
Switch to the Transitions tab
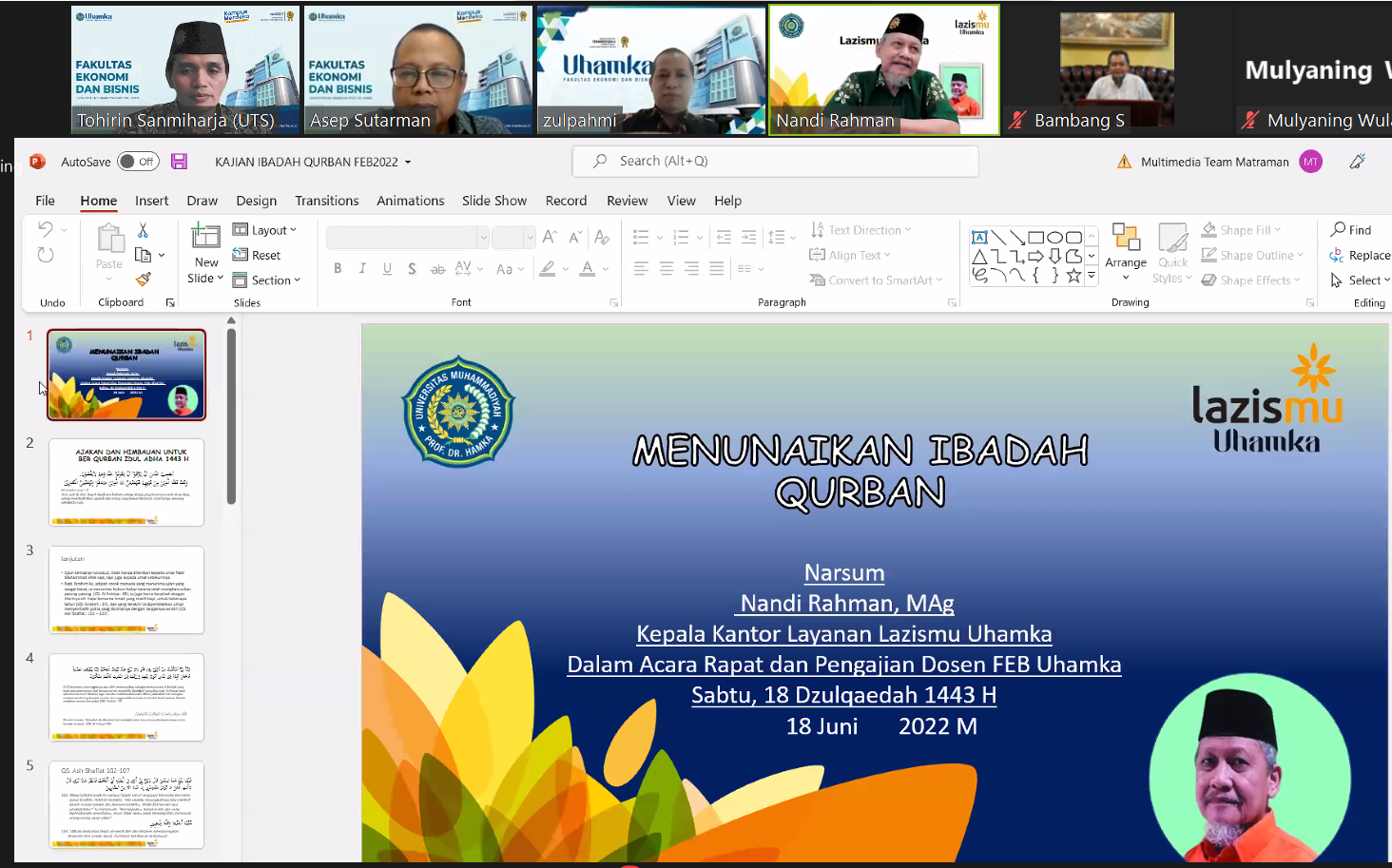click(x=326, y=201)
